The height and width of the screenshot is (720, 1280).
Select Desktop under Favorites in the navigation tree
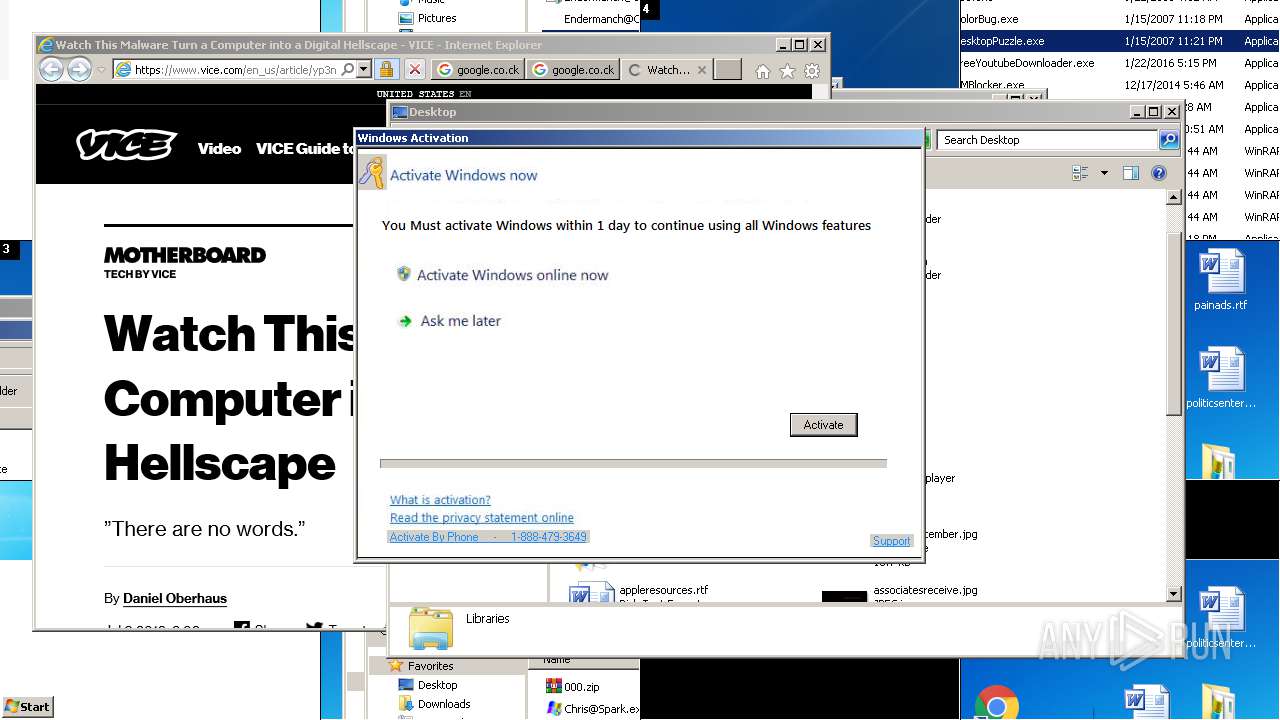point(437,685)
